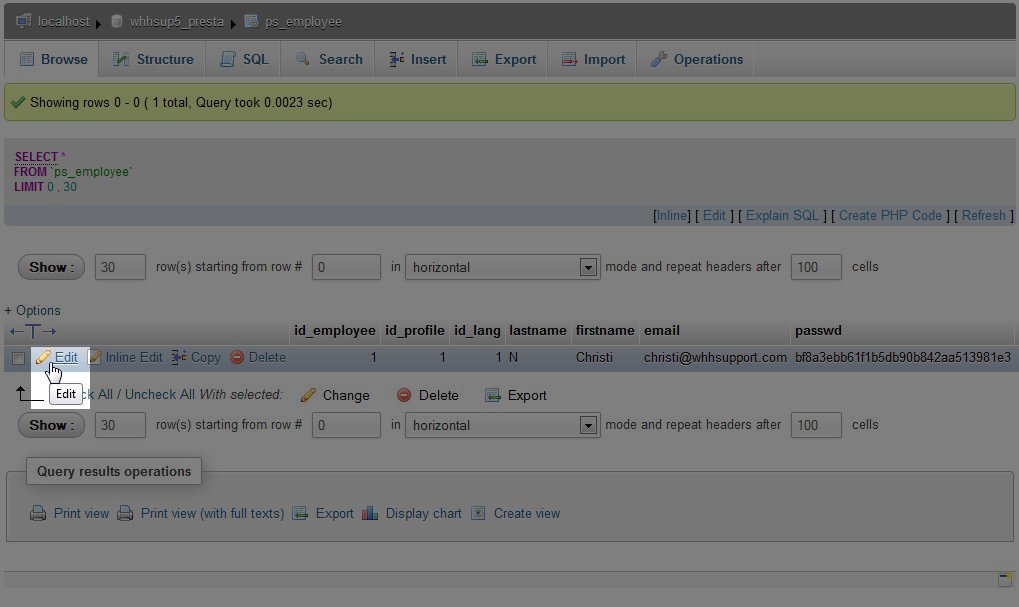1019x607 pixels.
Task: Click the localhost server icon in breadcrumb
Action: tap(23, 21)
